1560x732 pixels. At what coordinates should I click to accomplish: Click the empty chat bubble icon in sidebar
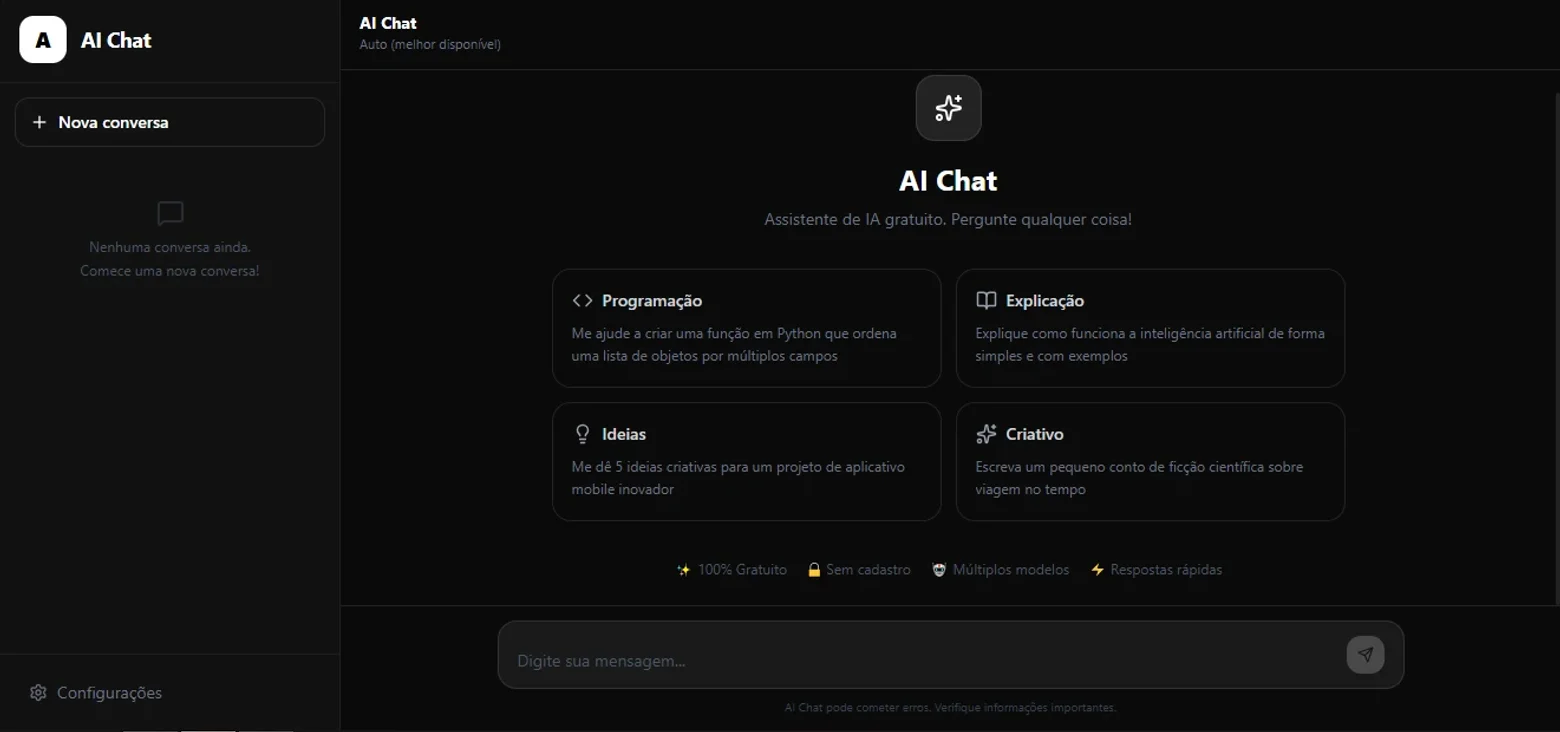pos(171,213)
